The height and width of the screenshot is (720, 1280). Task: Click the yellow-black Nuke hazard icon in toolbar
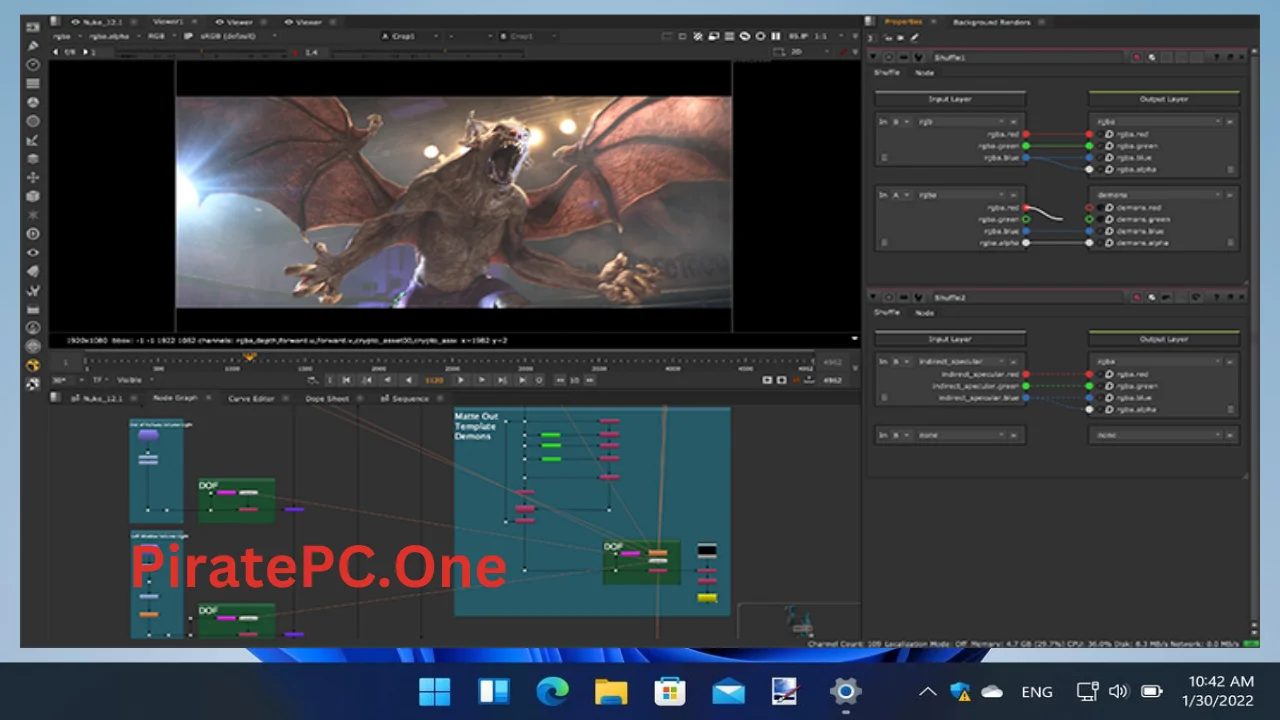(33, 366)
